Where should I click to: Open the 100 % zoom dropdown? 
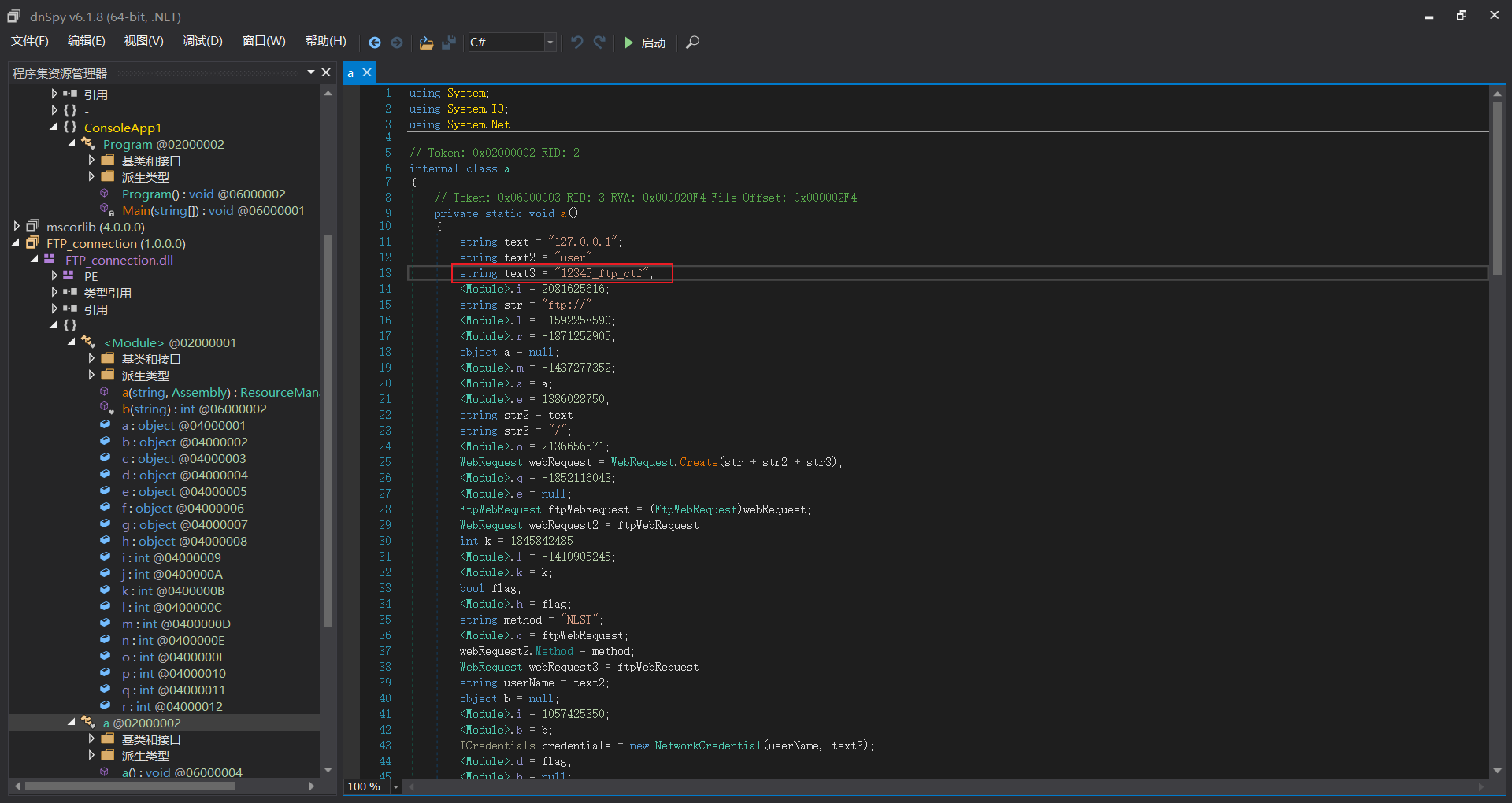396,786
